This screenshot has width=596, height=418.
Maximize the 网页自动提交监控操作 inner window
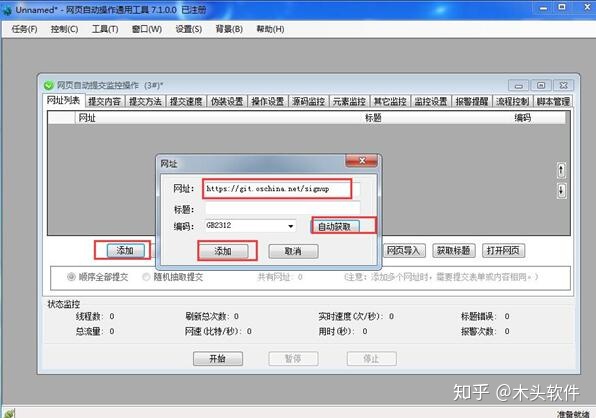click(541, 86)
